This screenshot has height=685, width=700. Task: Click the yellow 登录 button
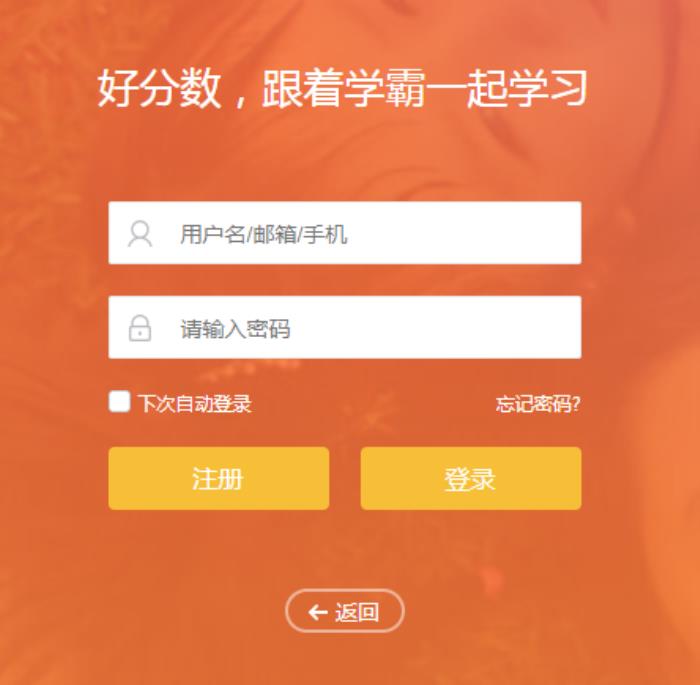pos(471,478)
